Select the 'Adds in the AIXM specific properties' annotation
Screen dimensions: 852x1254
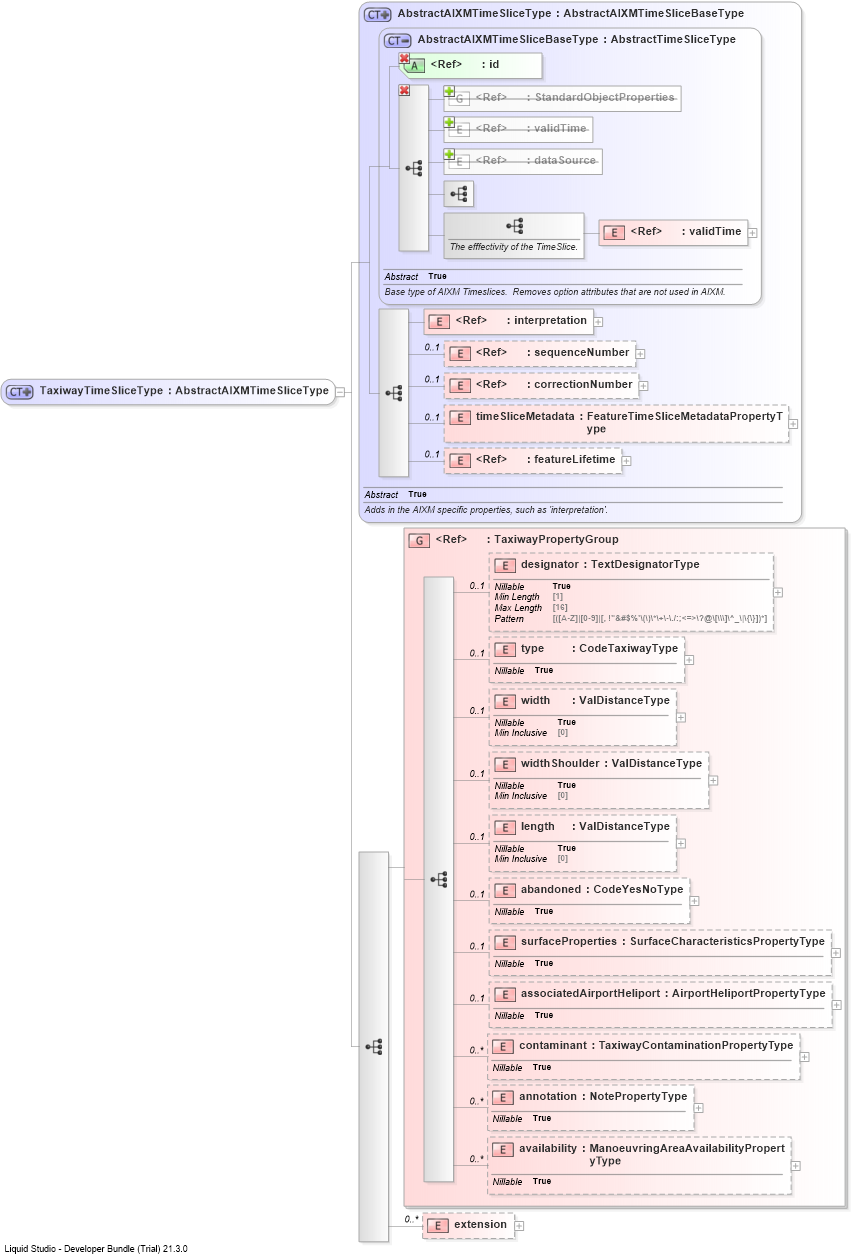click(486, 510)
